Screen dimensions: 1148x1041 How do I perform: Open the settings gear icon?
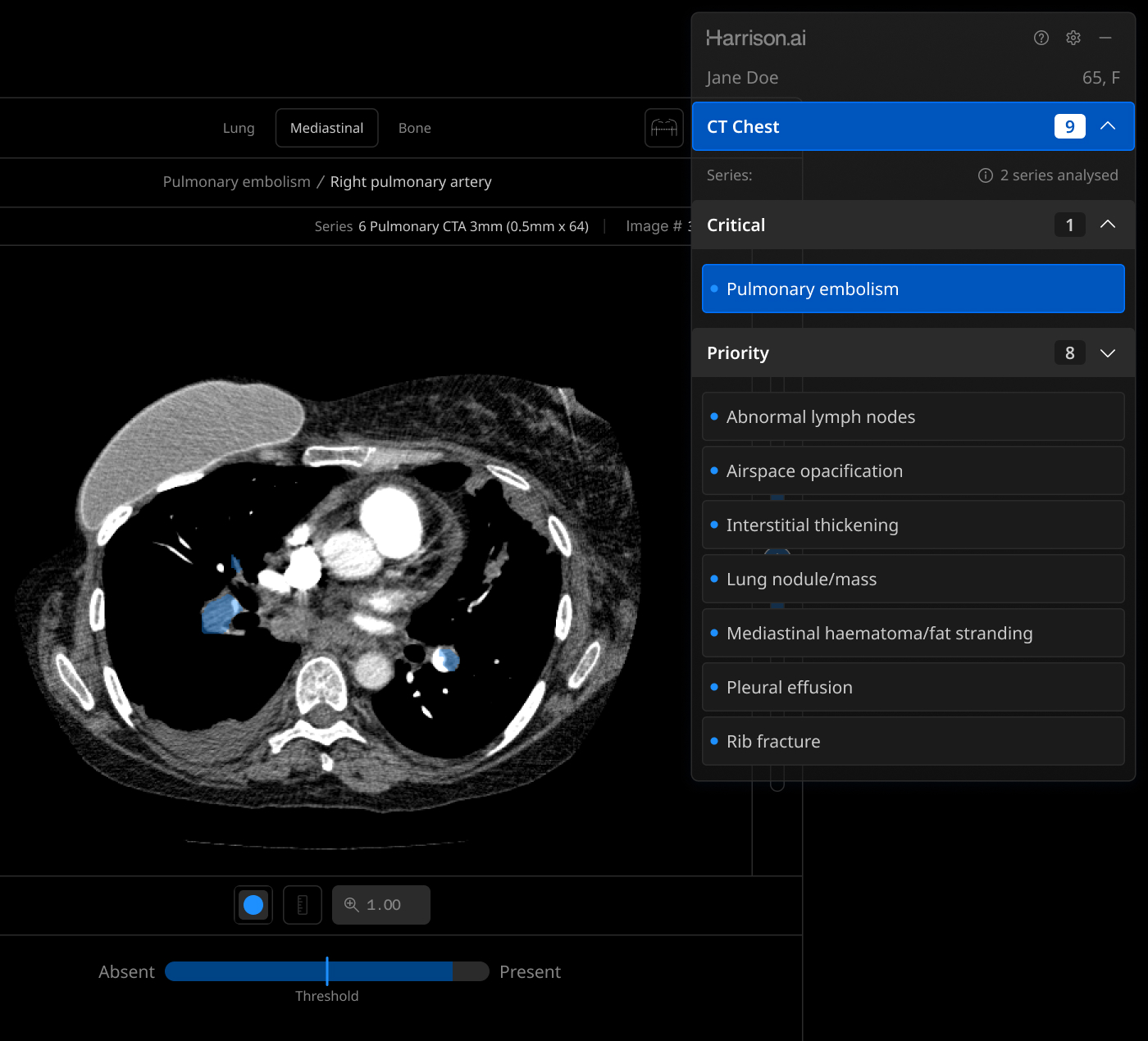1073,38
